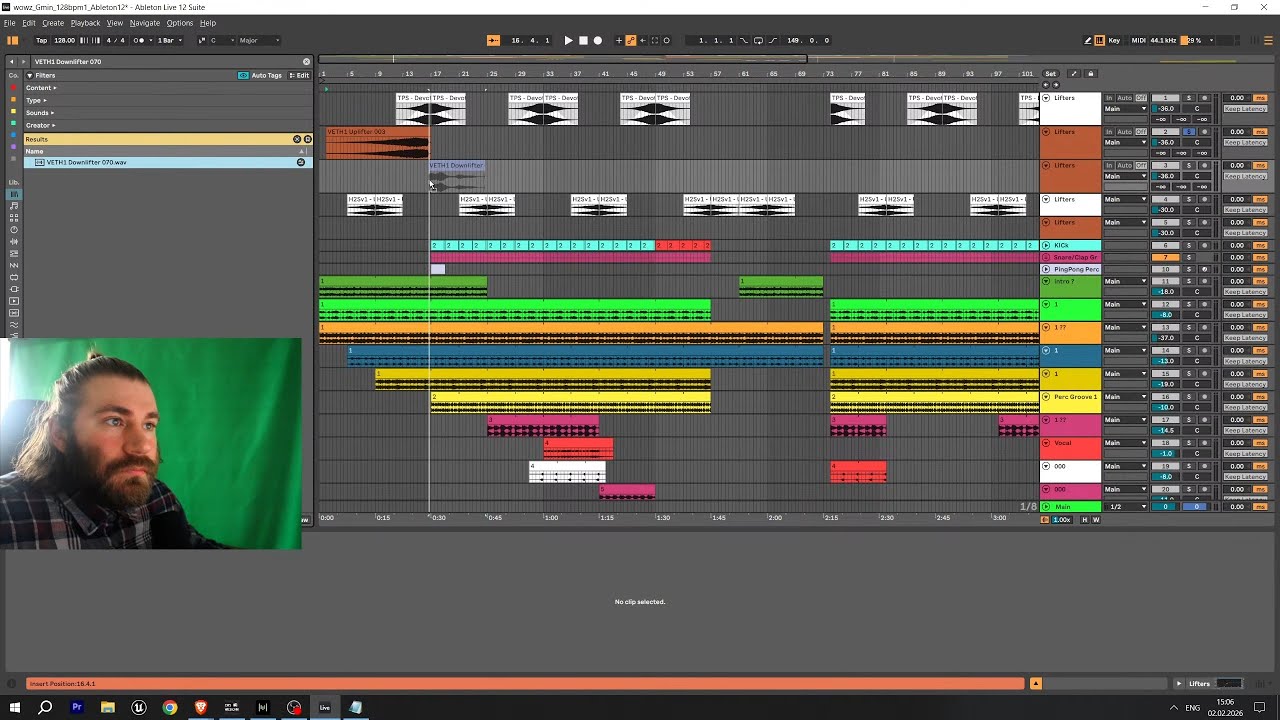The height and width of the screenshot is (720, 1280).
Task: Open the Create menu
Action: 53,23
